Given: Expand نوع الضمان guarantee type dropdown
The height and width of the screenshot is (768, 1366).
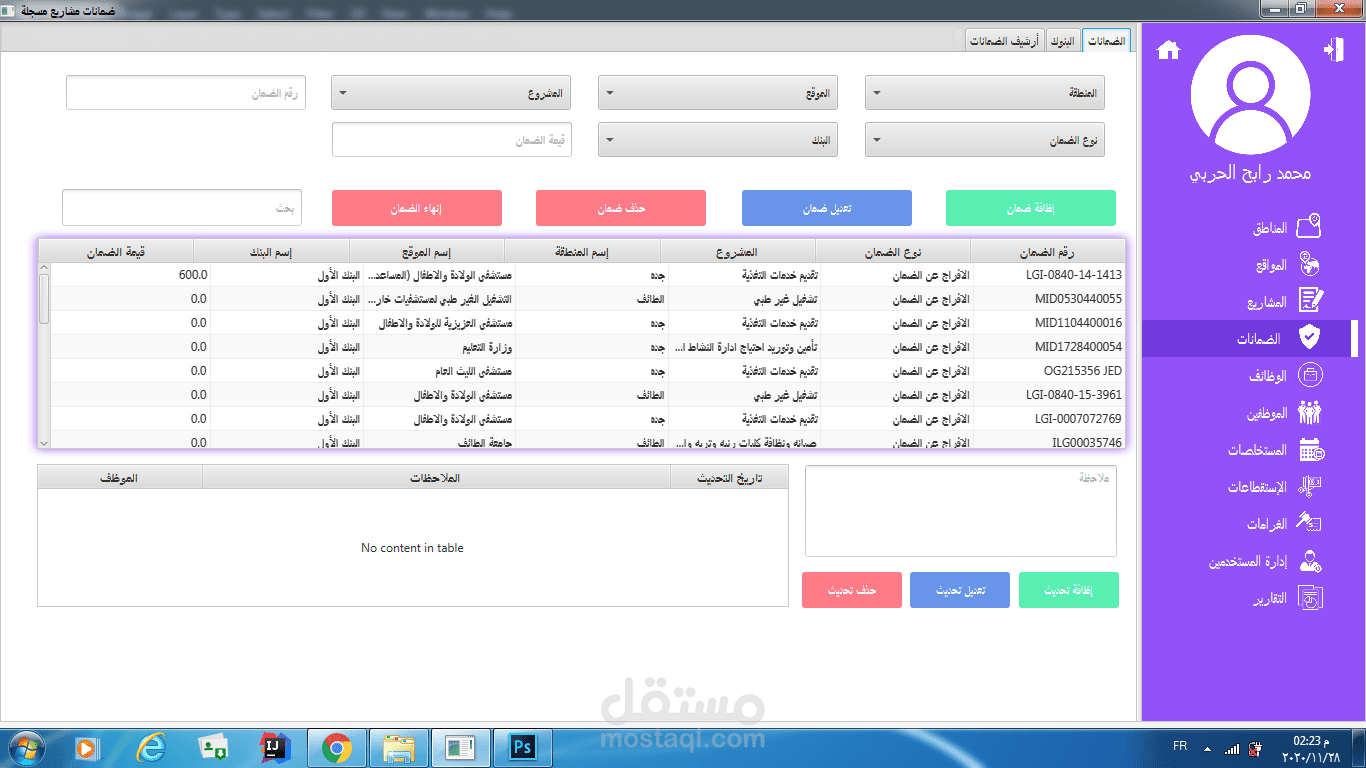Looking at the screenshot, I should [x=984, y=140].
